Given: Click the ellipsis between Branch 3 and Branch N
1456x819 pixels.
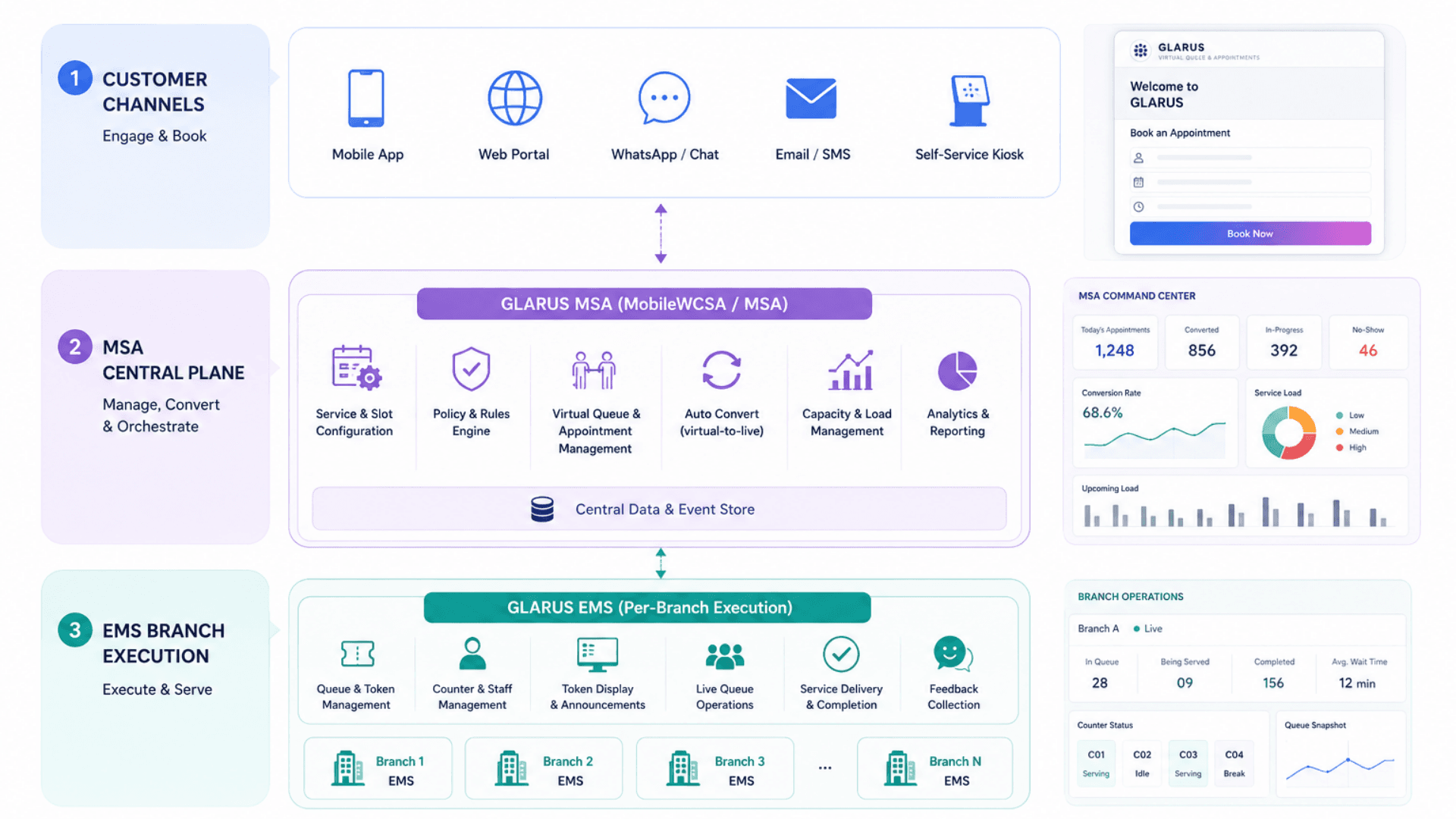Looking at the screenshot, I should point(825,768).
